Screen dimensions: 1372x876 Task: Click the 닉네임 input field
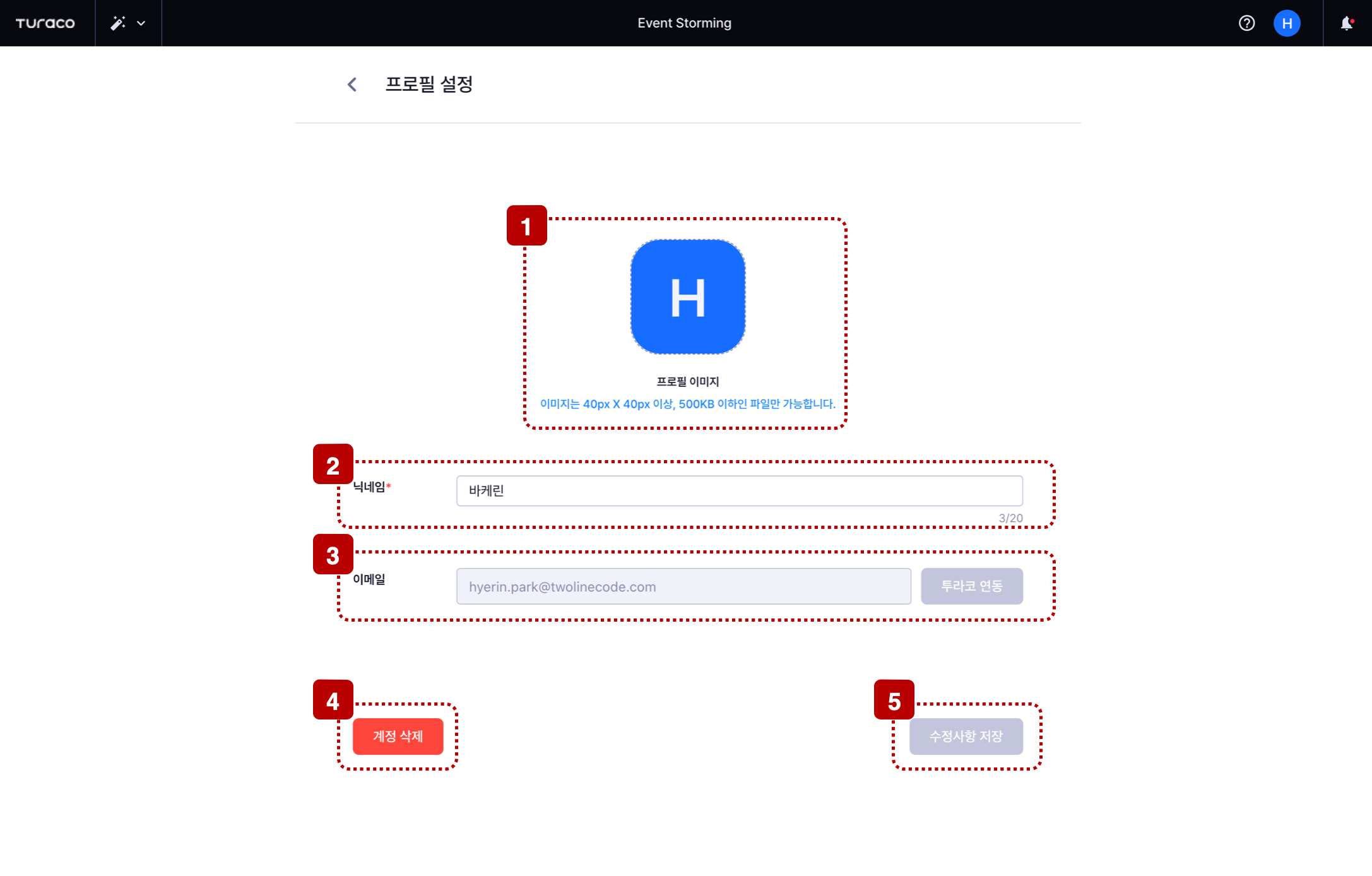(x=740, y=490)
